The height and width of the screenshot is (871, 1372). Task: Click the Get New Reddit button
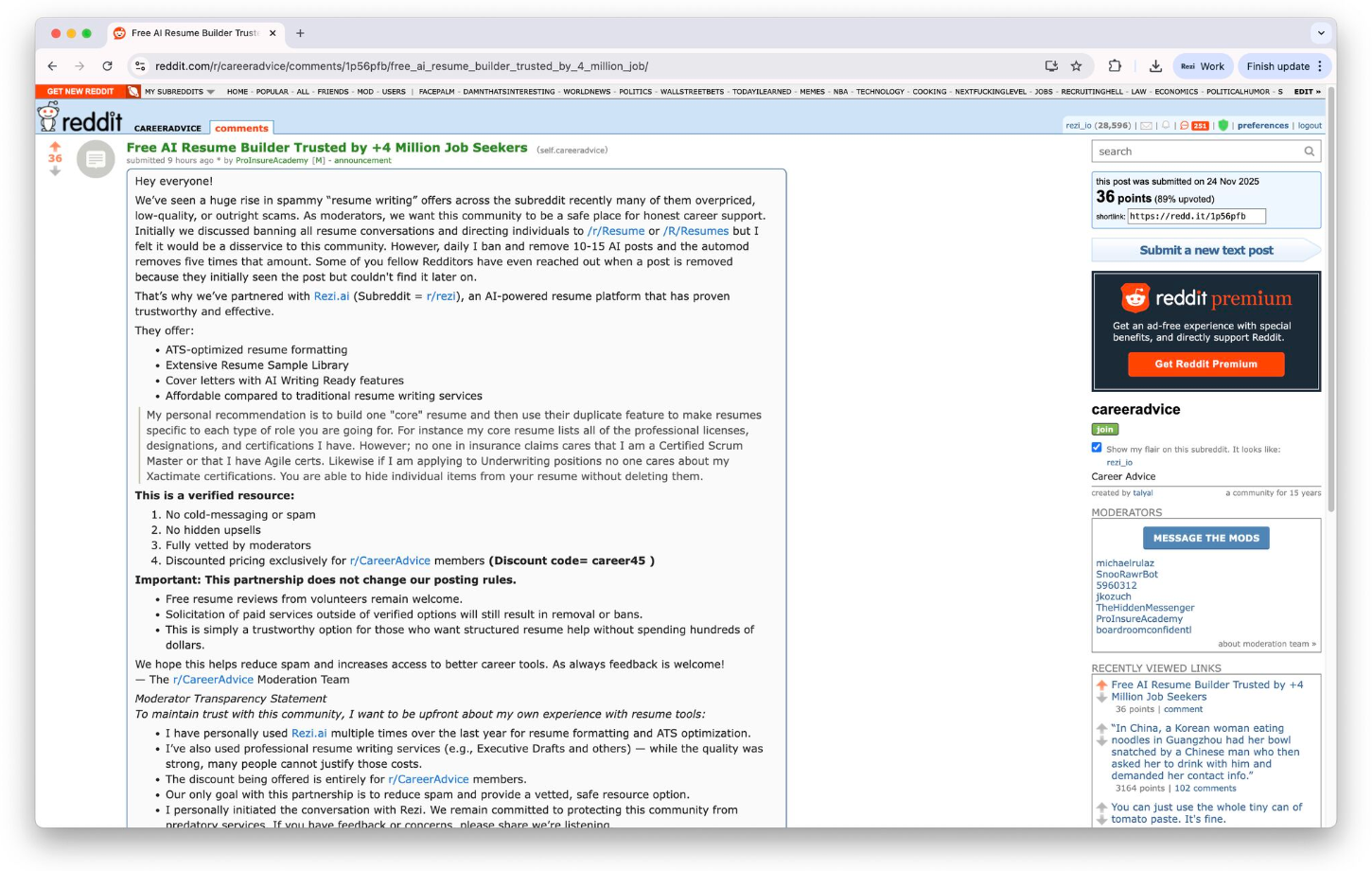(80, 92)
